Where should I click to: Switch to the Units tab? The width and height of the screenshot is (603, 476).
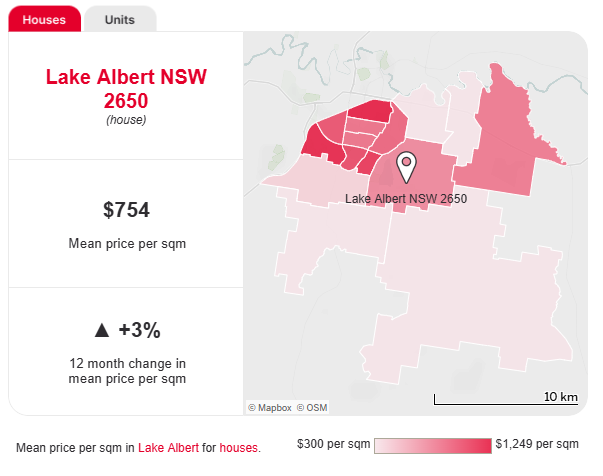tap(120, 19)
